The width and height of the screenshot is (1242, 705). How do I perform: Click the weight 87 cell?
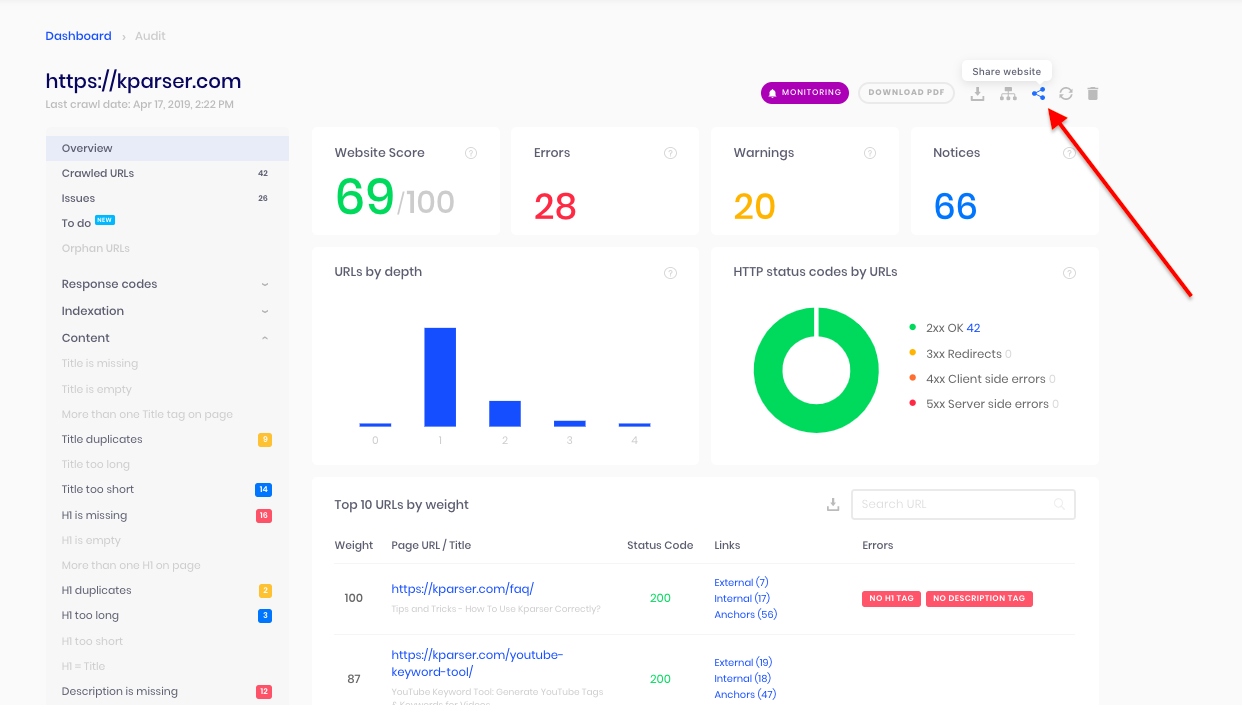354,678
